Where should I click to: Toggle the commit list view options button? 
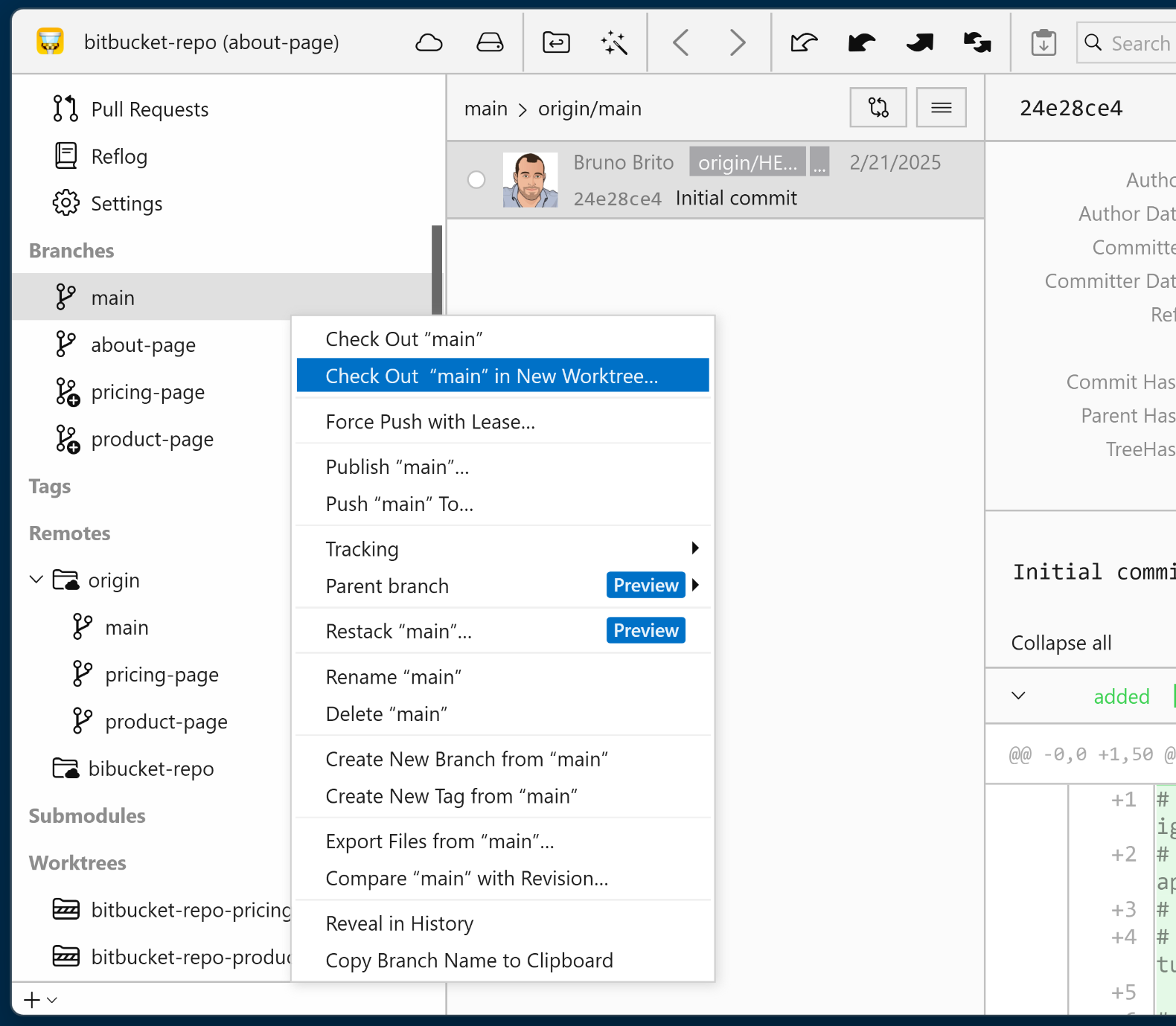pos(941,108)
